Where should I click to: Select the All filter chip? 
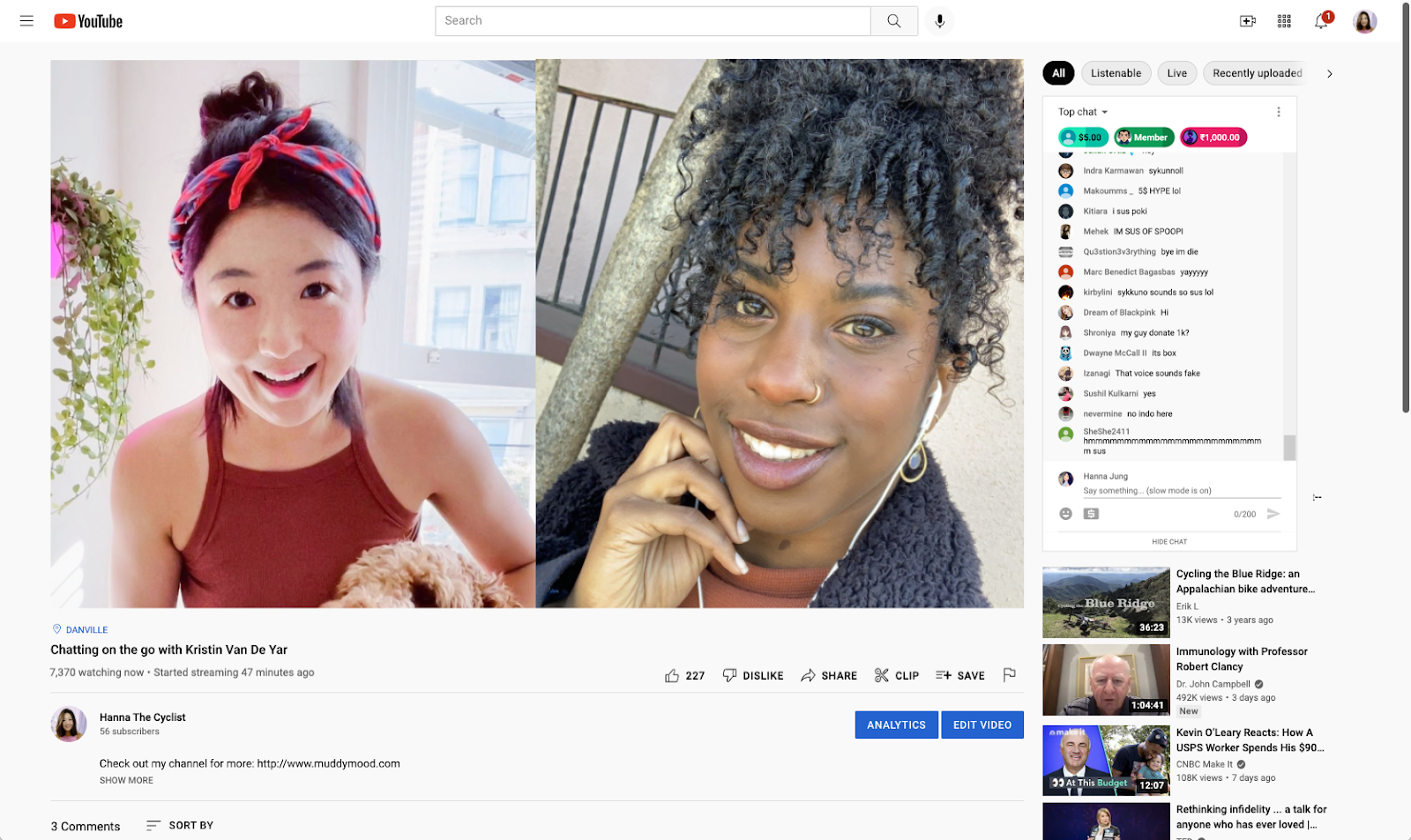click(x=1058, y=73)
